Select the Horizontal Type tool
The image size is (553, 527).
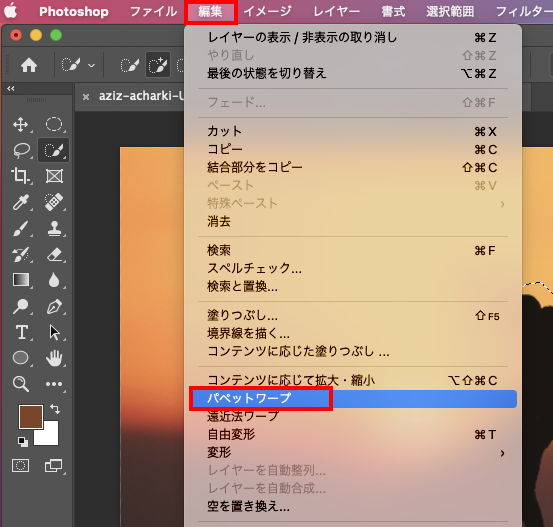point(22,332)
